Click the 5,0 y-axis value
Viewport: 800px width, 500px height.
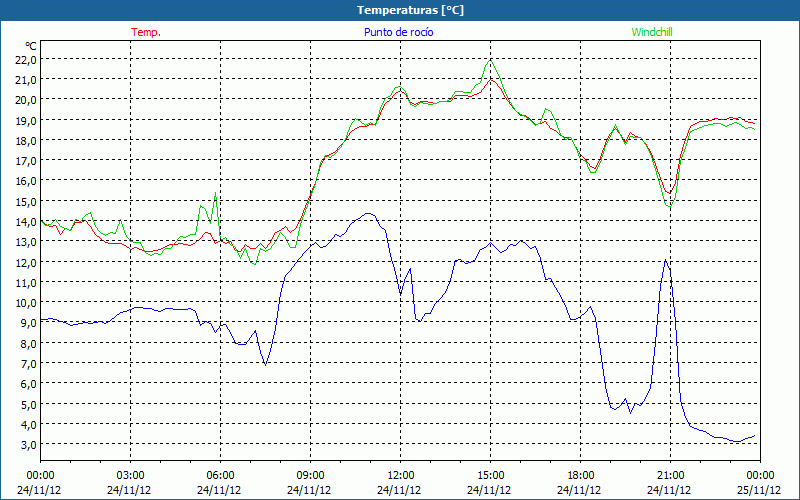29,404
